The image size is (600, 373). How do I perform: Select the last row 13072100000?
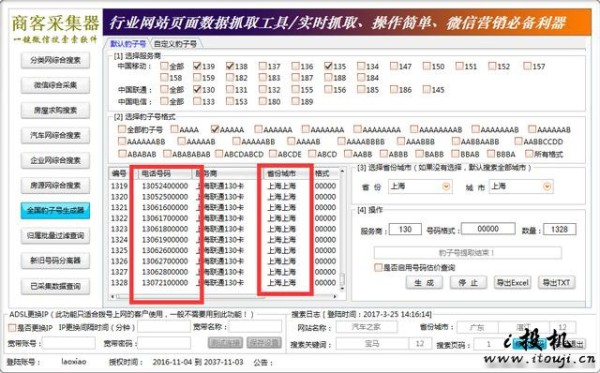tap(223, 283)
